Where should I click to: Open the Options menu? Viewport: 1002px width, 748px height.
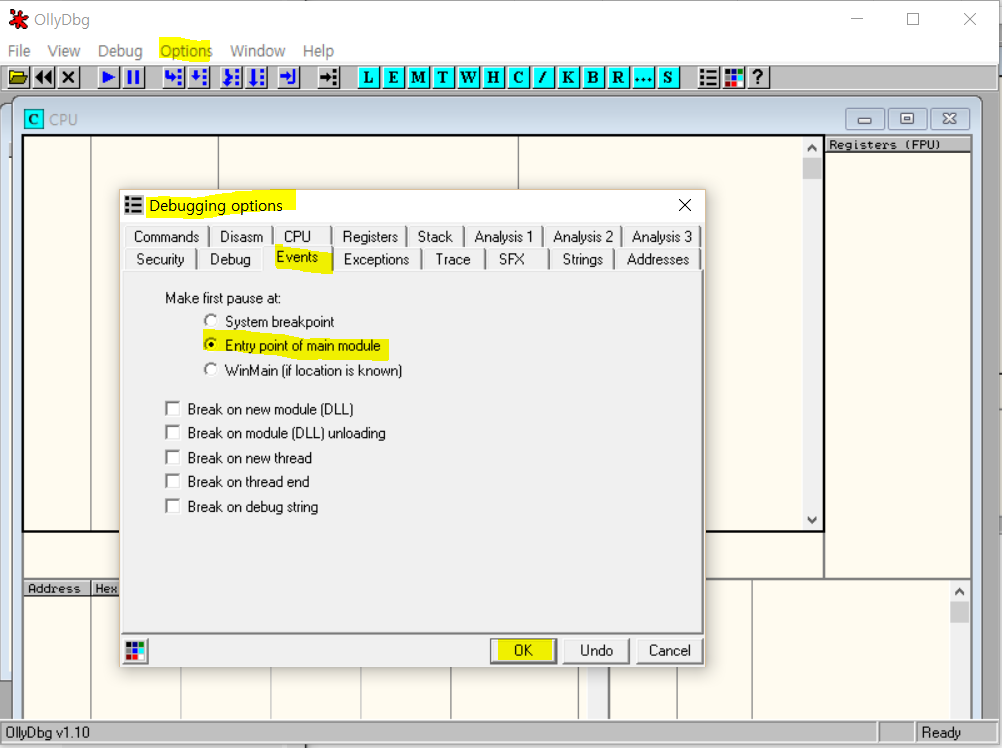tap(186, 51)
